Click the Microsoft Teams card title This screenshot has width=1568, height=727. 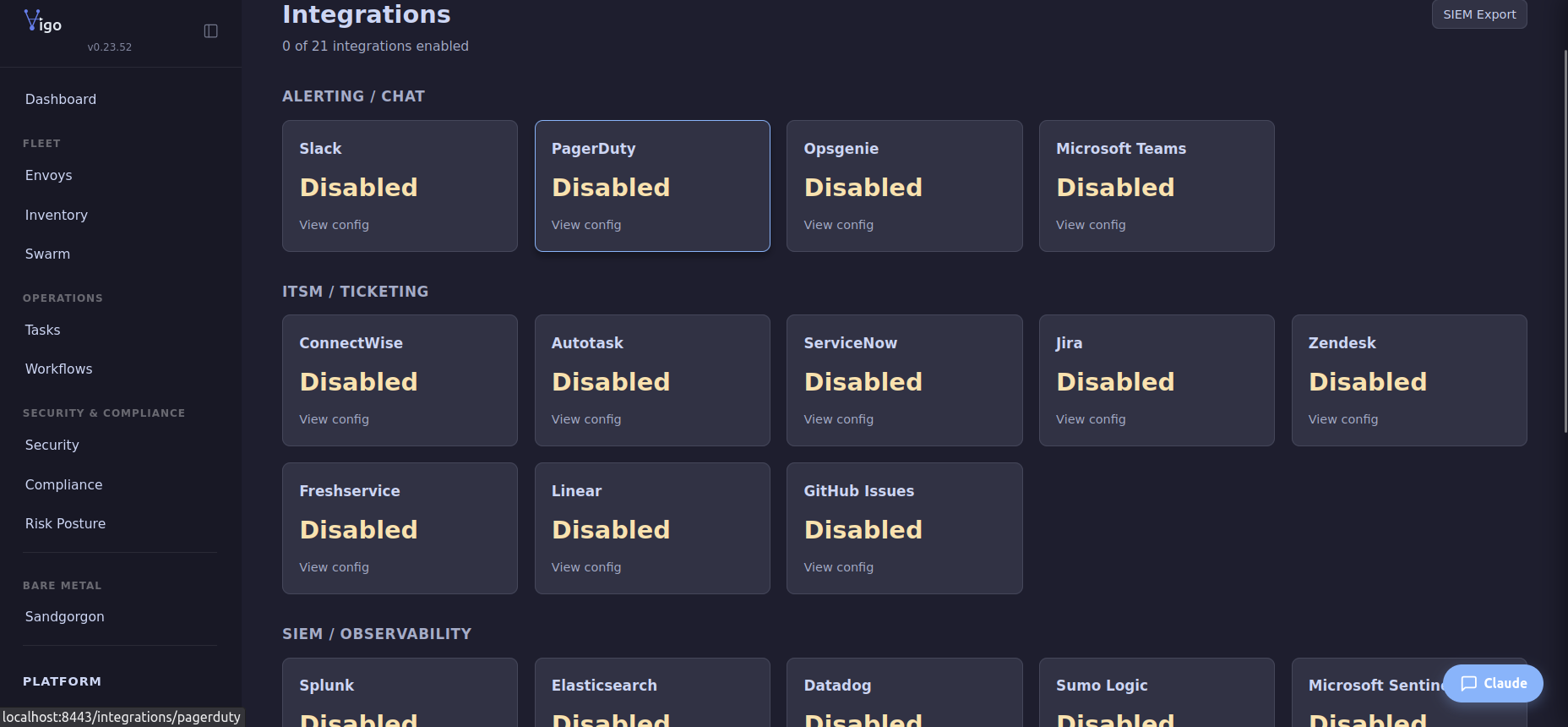click(1121, 149)
